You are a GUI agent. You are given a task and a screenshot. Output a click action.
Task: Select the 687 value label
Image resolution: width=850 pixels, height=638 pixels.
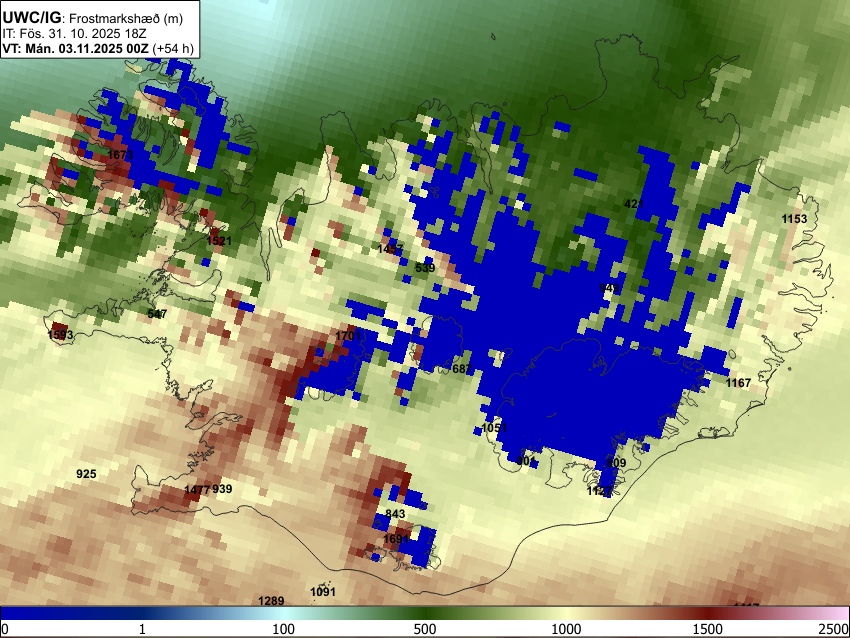click(x=461, y=369)
